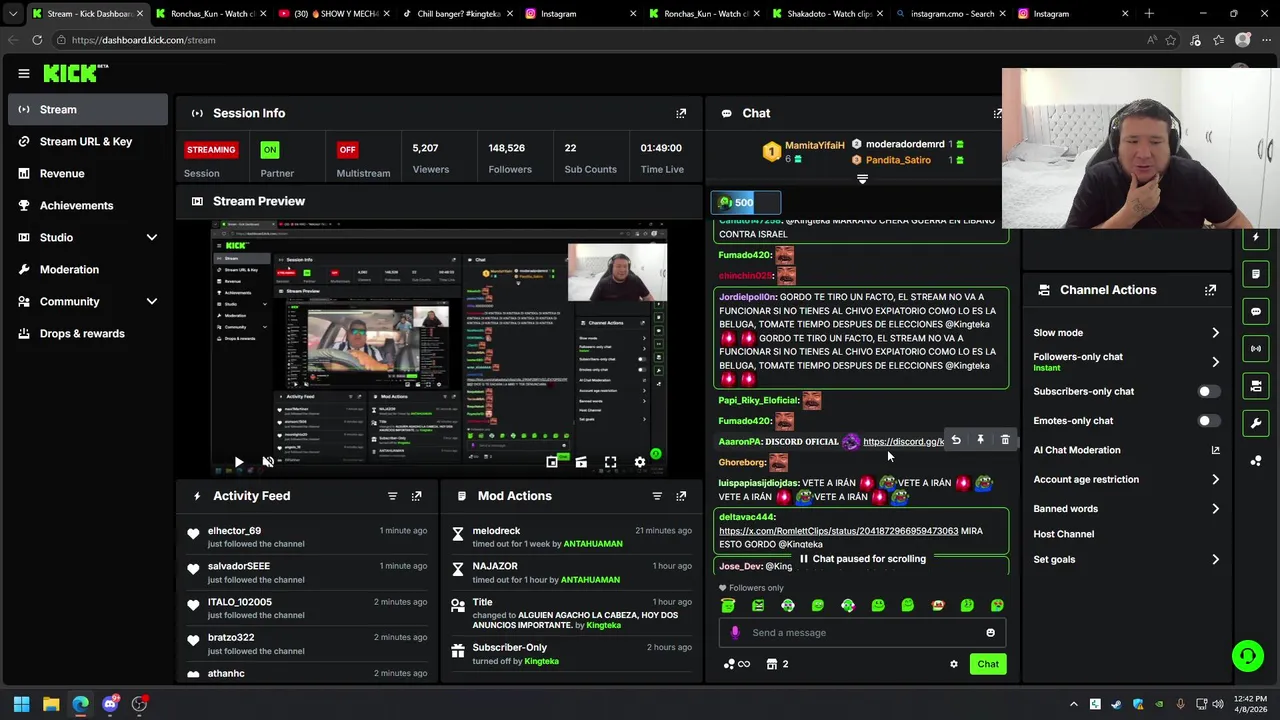This screenshot has width=1280, height=720.
Task: Add page to browser favorites star
Action: (x=1171, y=40)
